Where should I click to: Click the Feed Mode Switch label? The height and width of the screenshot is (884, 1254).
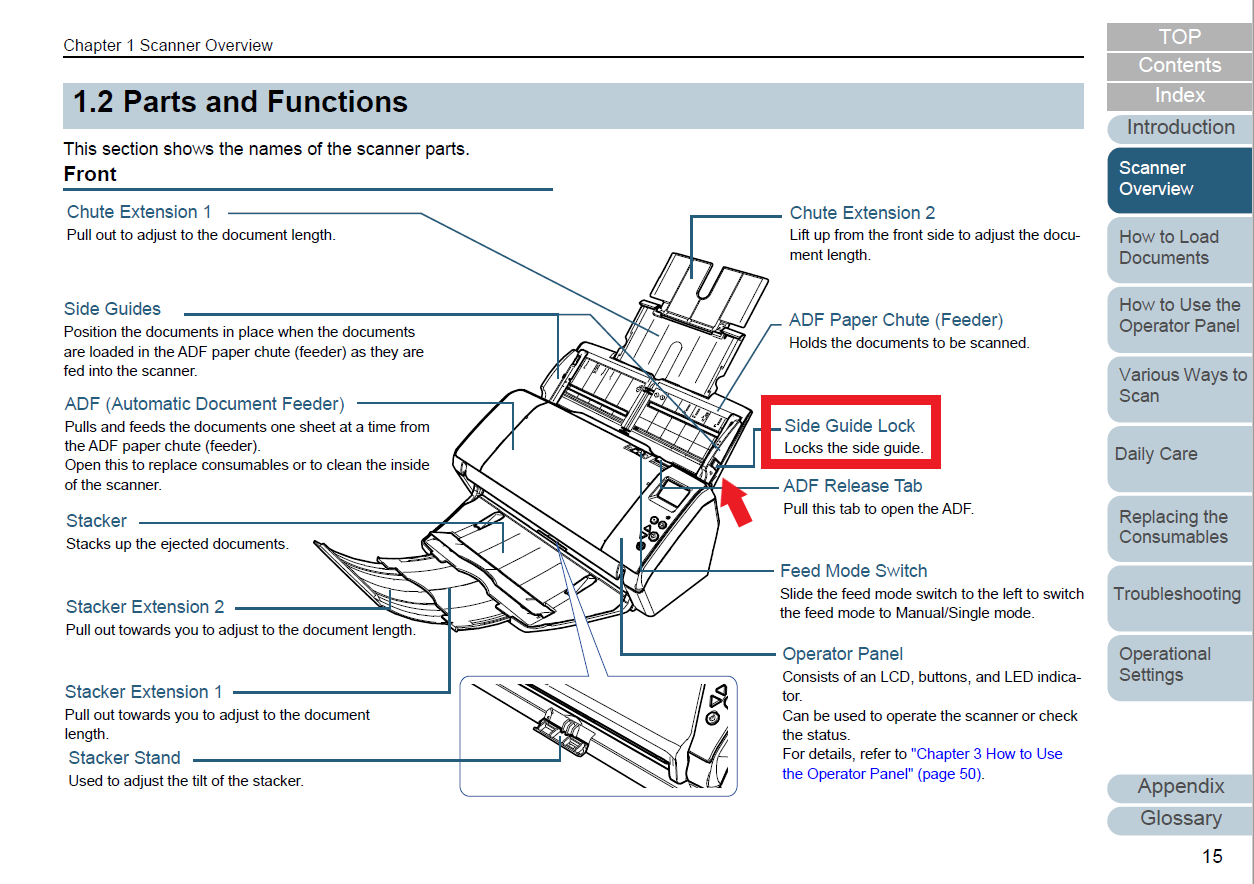853,571
